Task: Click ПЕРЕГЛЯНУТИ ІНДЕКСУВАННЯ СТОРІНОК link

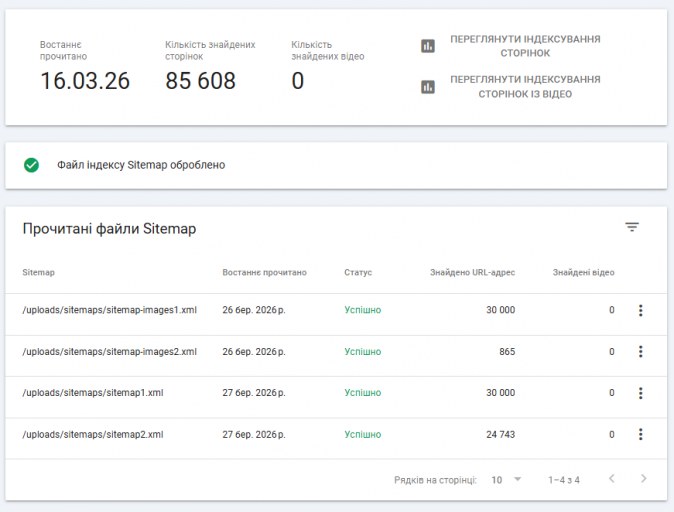Action: point(525,46)
